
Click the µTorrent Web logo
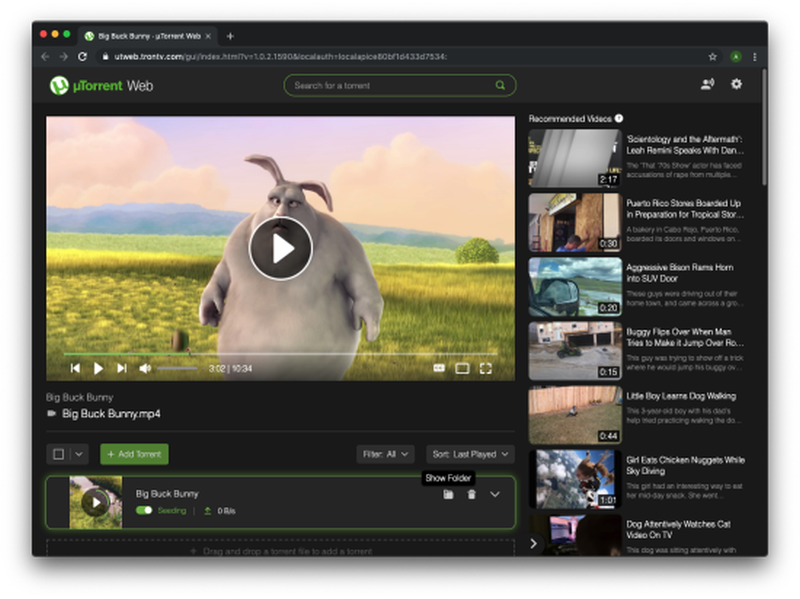(101, 85)
